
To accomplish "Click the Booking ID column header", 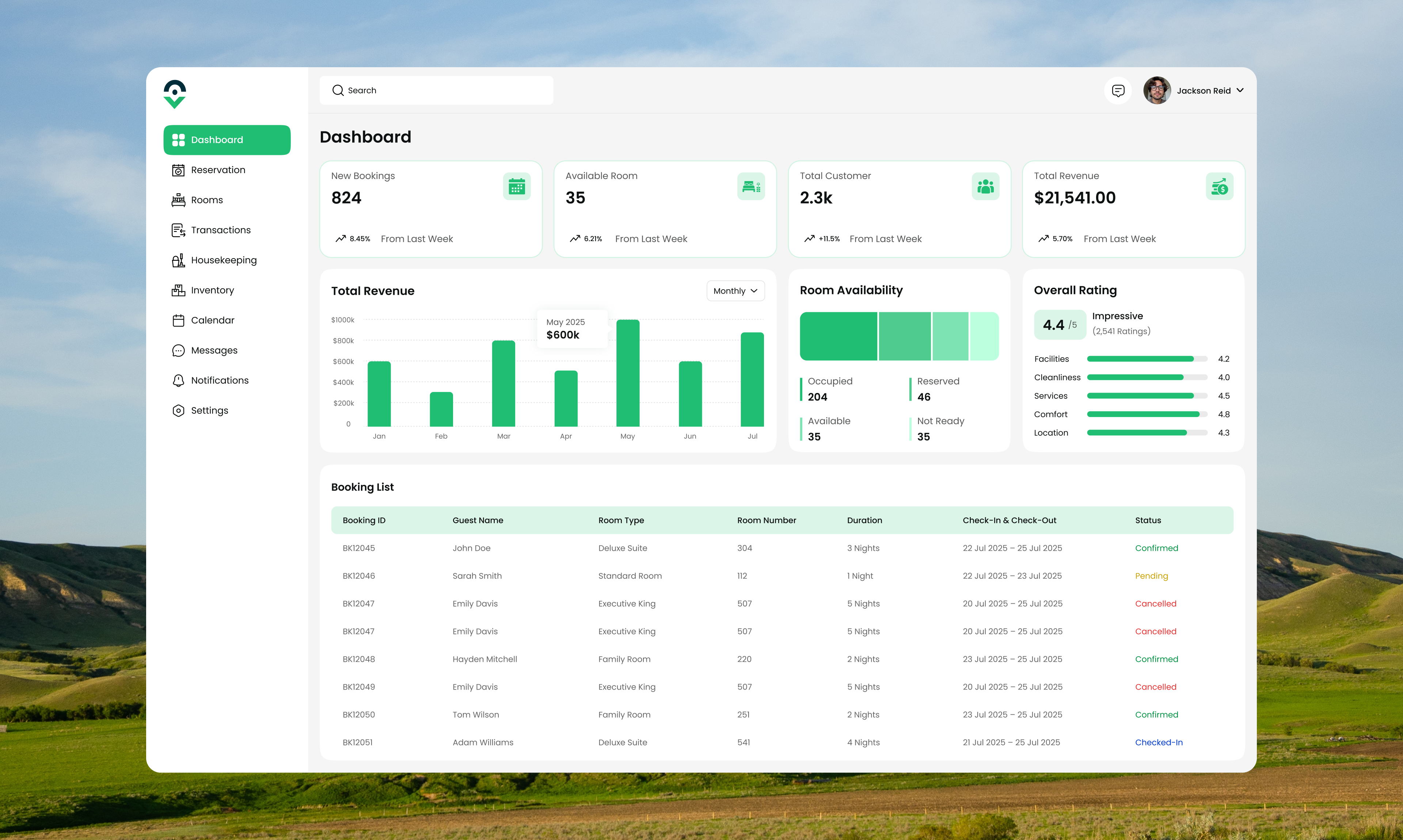I will pyautogui.click(x=364, y=520).
